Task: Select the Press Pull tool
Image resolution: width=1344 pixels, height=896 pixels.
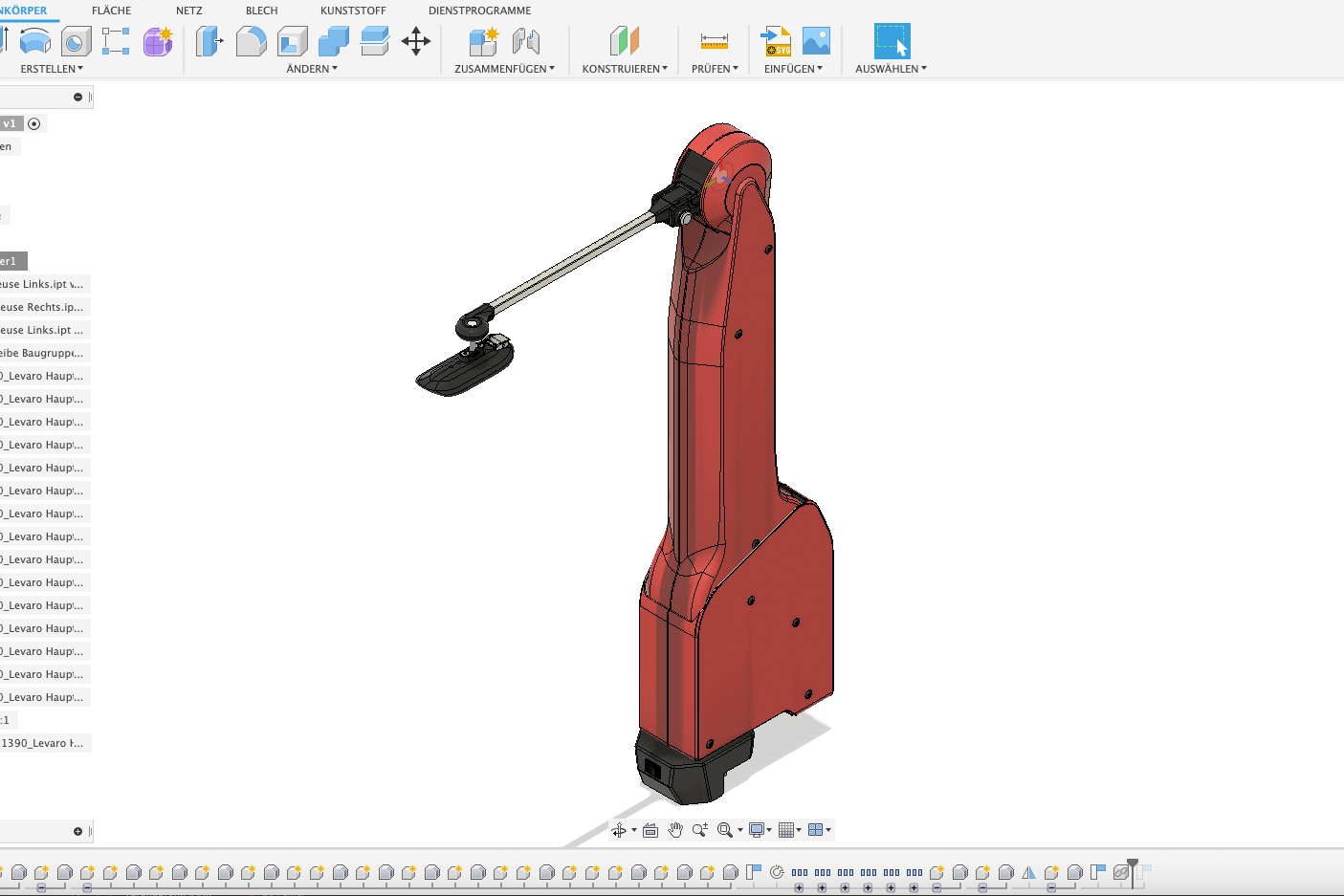Action: 209,41
